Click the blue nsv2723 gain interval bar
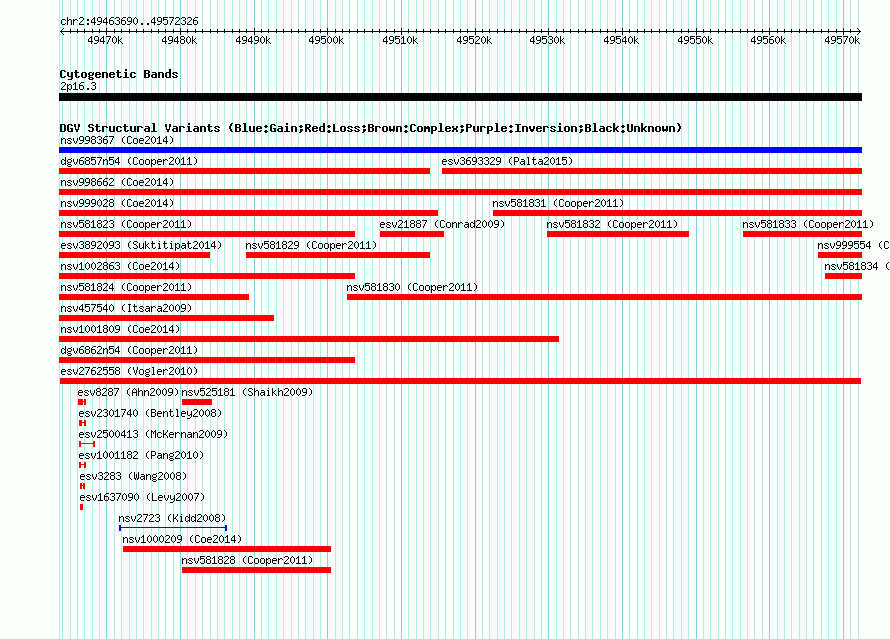890x639 pixels. [x=173, y=528]
